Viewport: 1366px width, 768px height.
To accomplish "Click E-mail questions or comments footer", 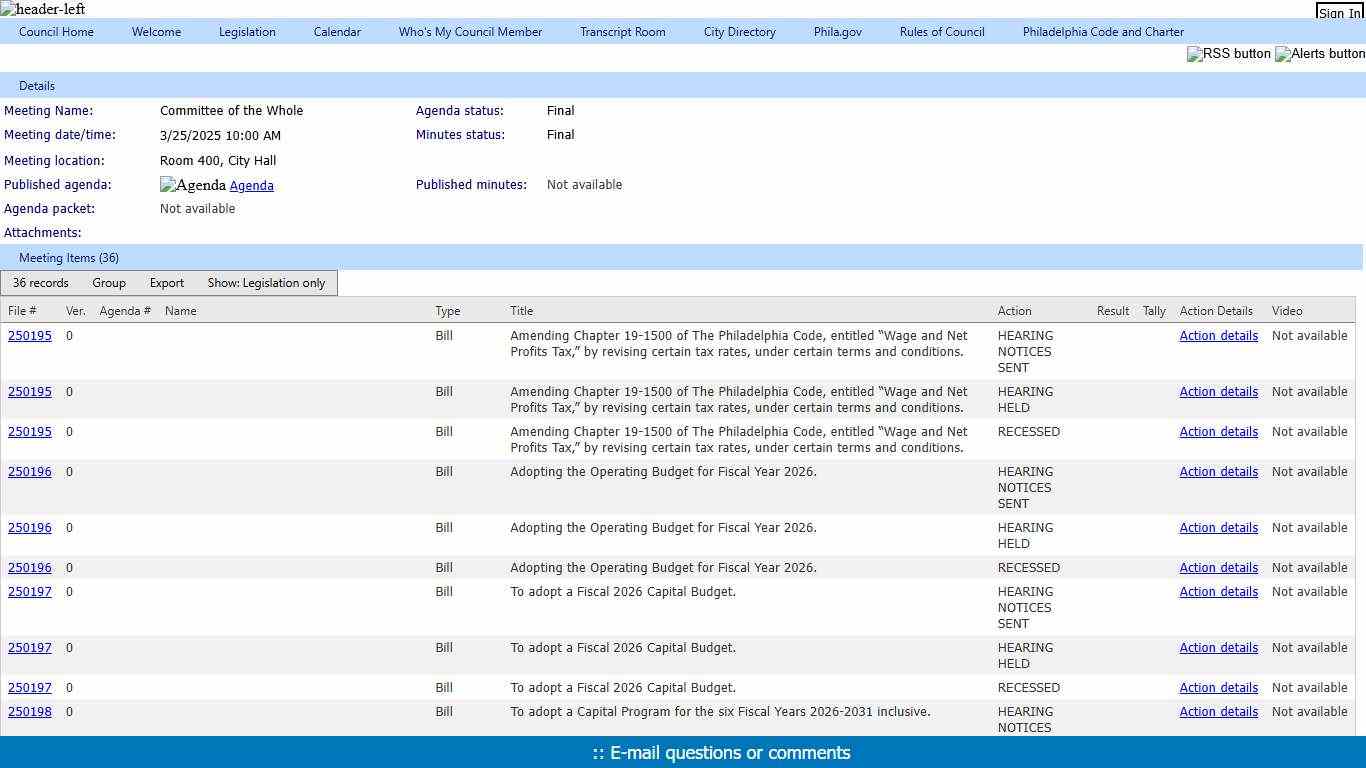I will click(721, 753).
